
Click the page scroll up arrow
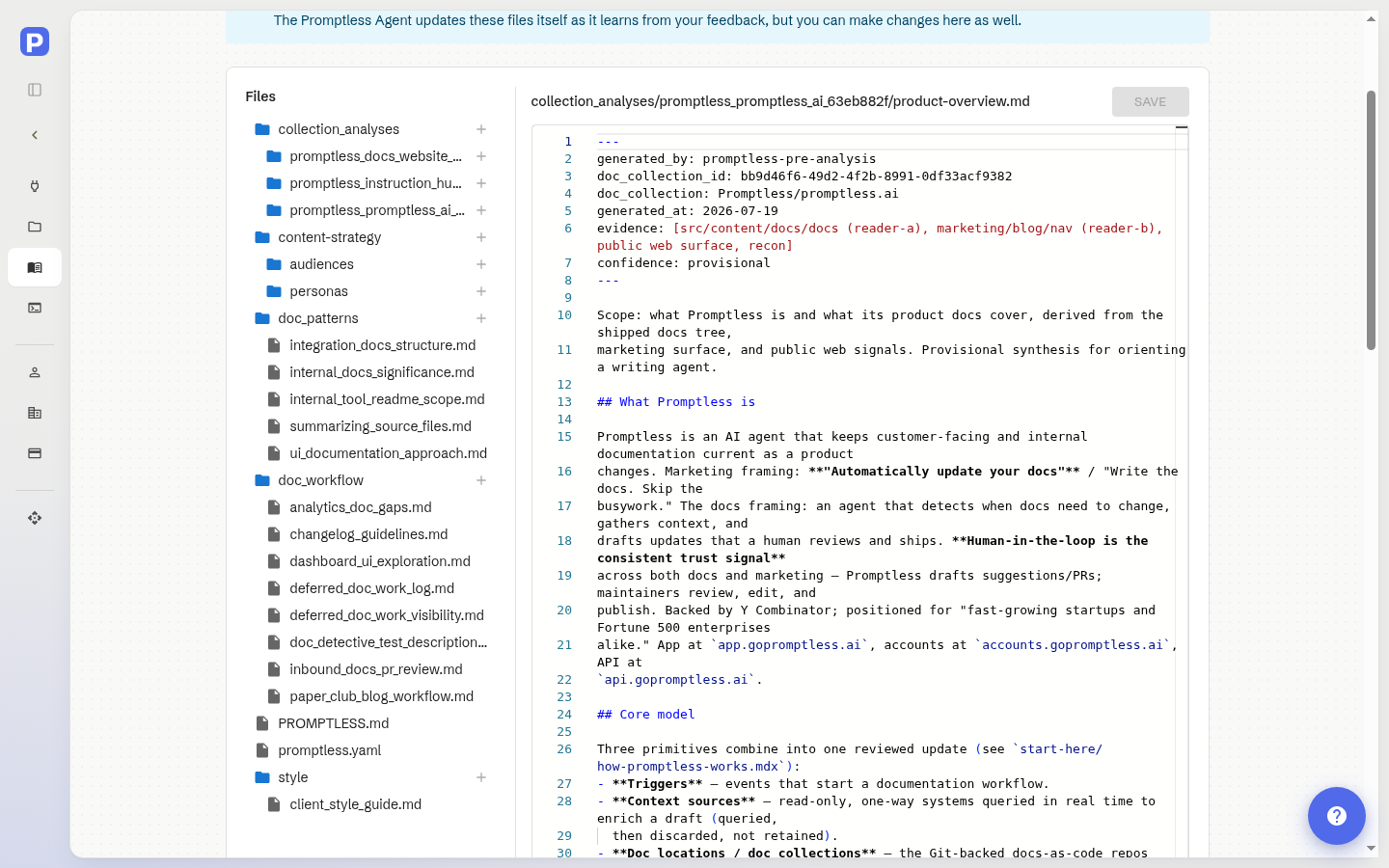1371,18
